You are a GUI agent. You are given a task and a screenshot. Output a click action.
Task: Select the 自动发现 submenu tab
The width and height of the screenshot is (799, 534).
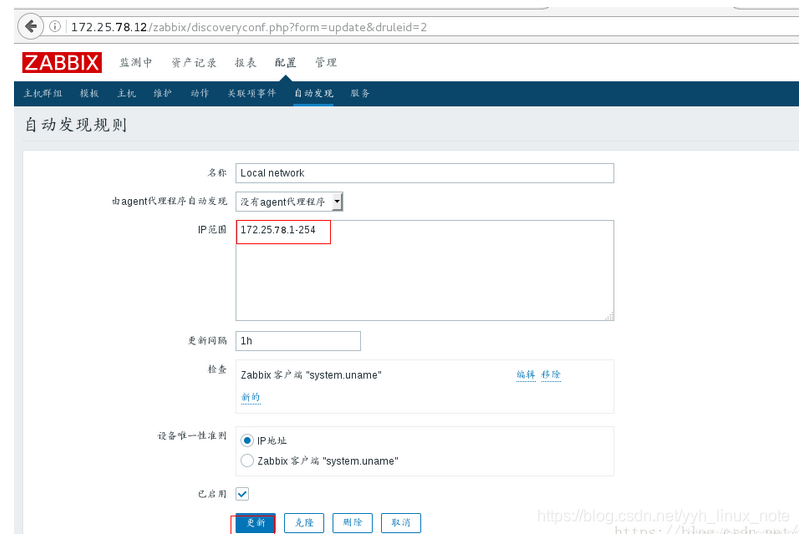click(x=313, y=93)
